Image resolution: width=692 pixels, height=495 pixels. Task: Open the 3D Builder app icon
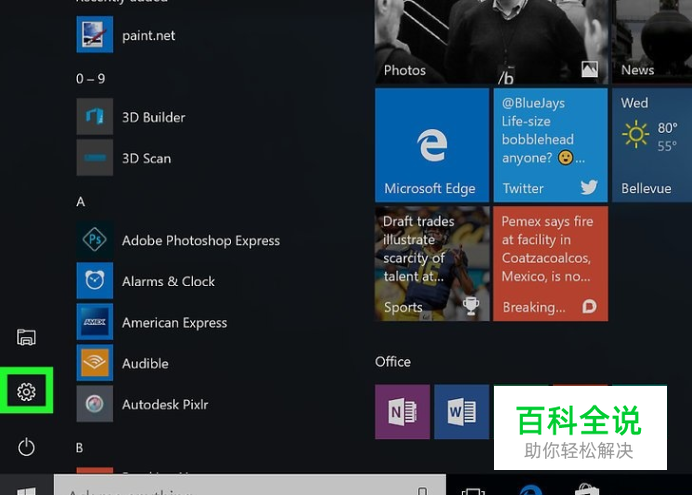tap(94, 116)
